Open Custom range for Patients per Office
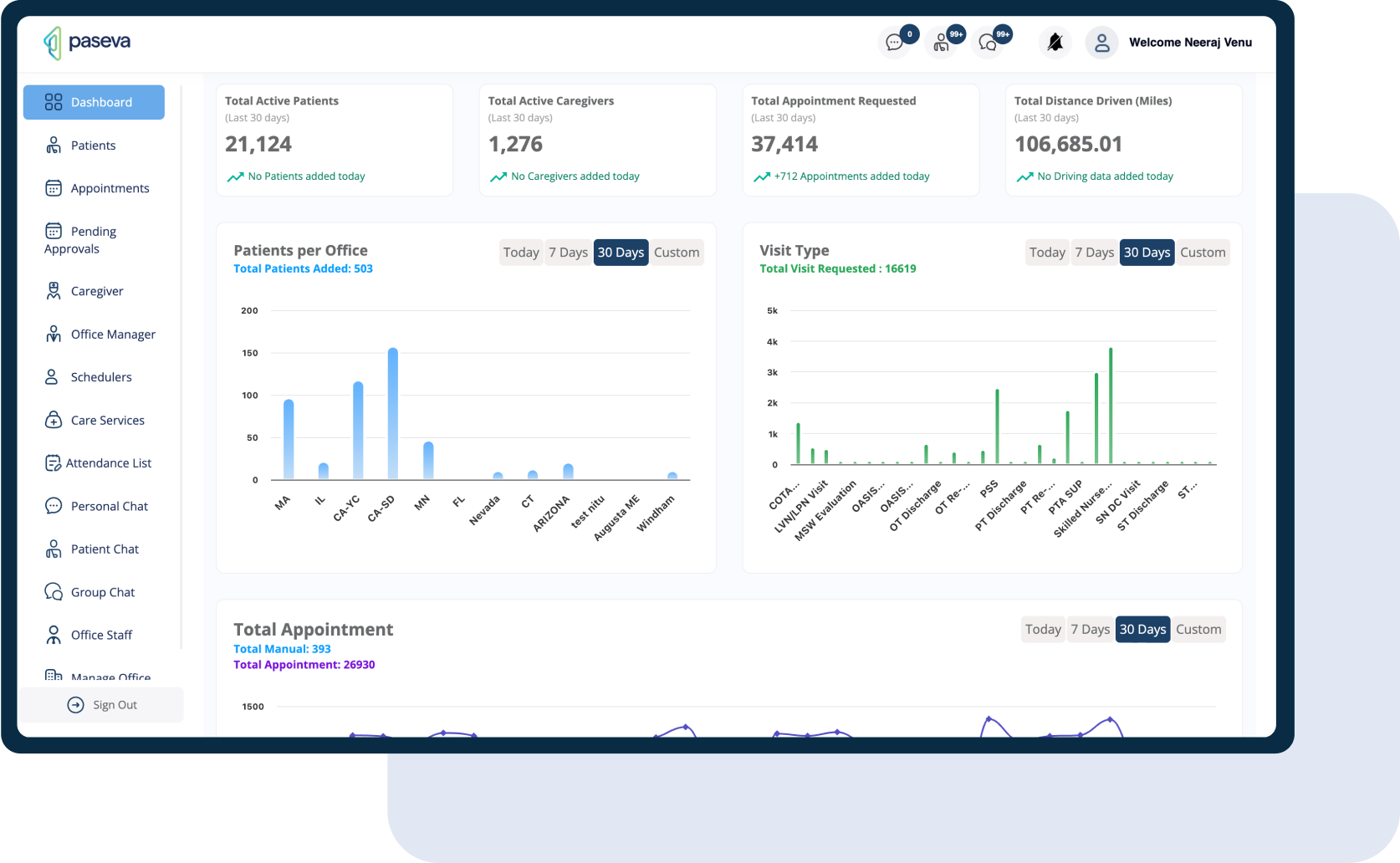Viewport: 1400px width, 863px height. (x=677, y=253)
